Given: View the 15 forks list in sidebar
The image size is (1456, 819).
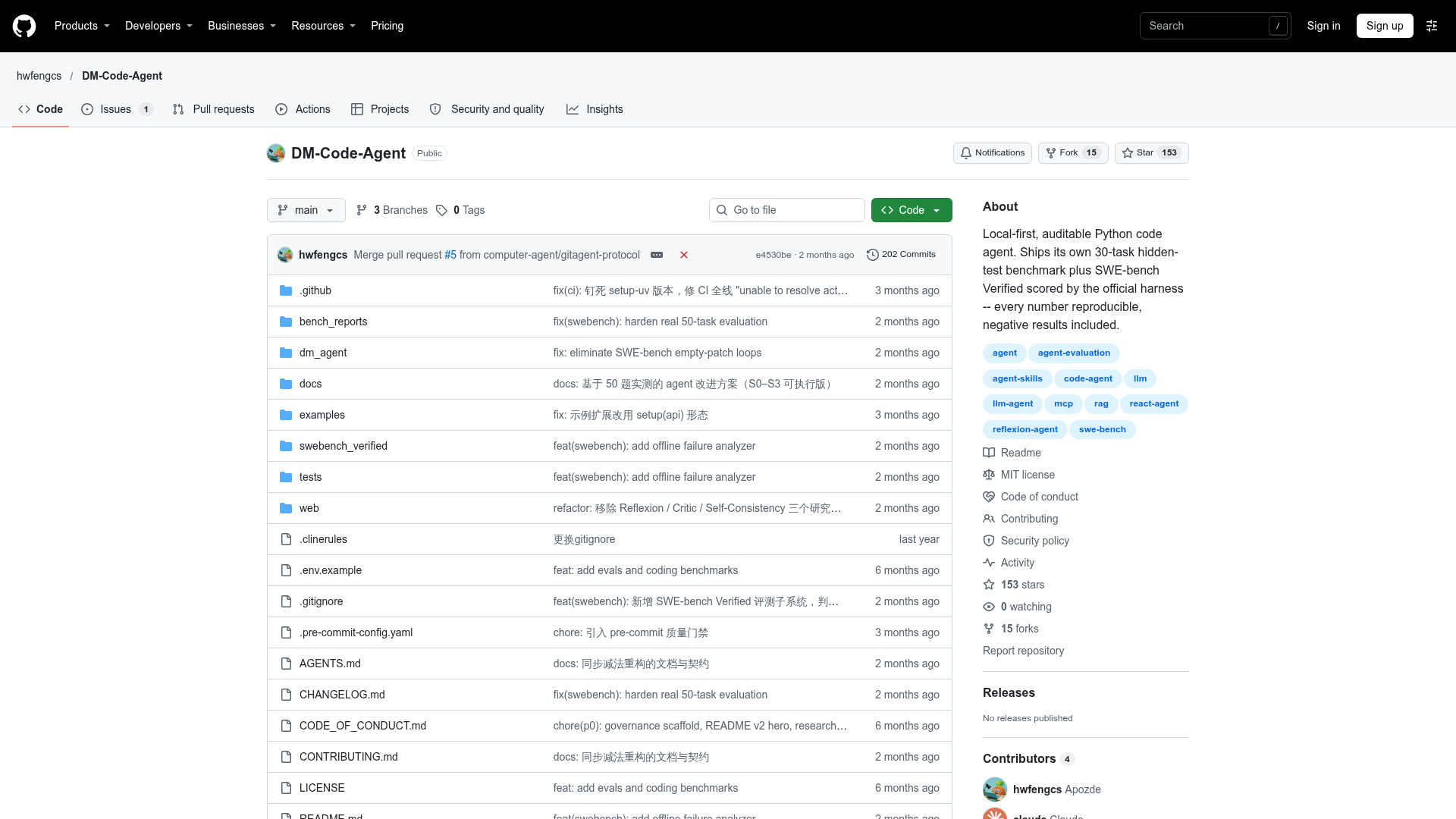Looking at the screenshot, I should tap(1011, 629).
